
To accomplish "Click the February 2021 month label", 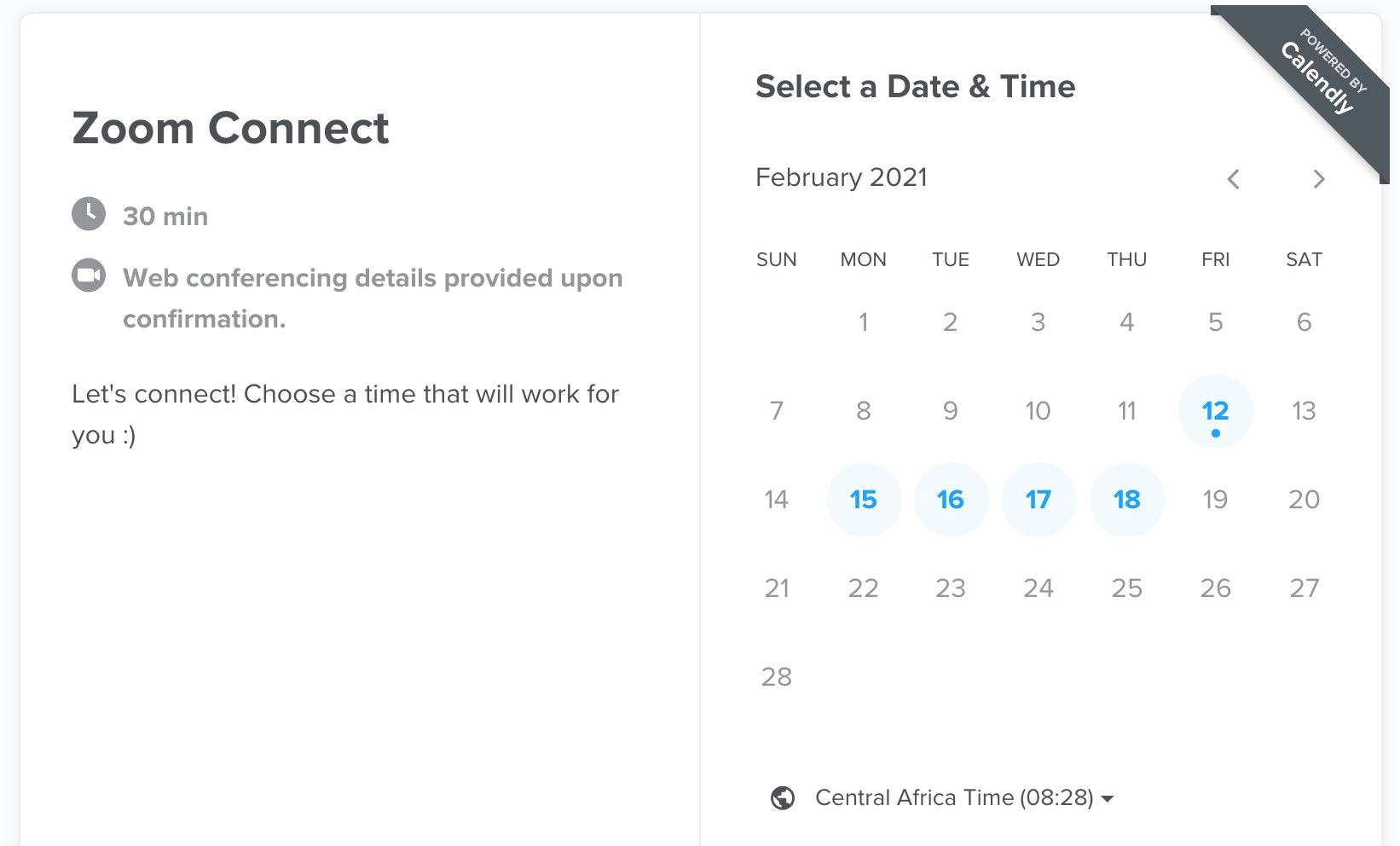I will tap(842, 177).
